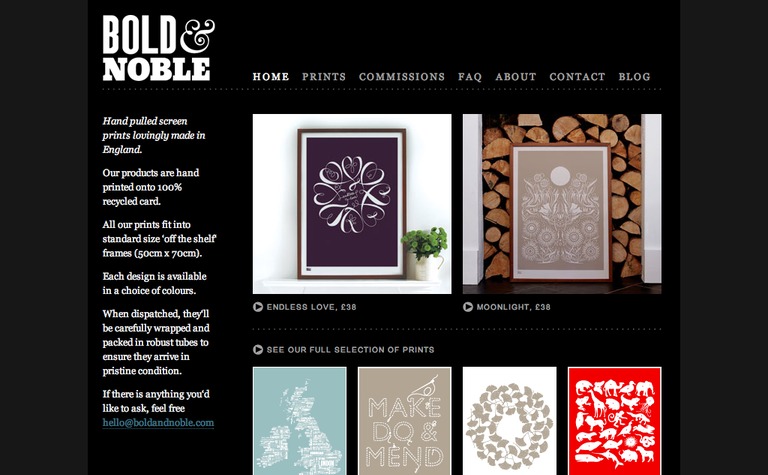Open the About page
This screenshot has width=768, height=475.
click(516, 77)
